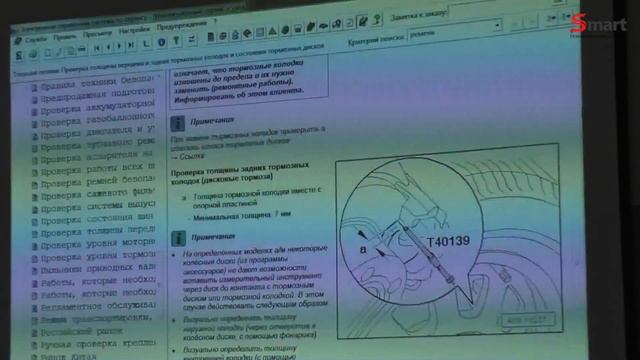Jump to last page arrow icon
640x360 pixels.
[131, 45]
